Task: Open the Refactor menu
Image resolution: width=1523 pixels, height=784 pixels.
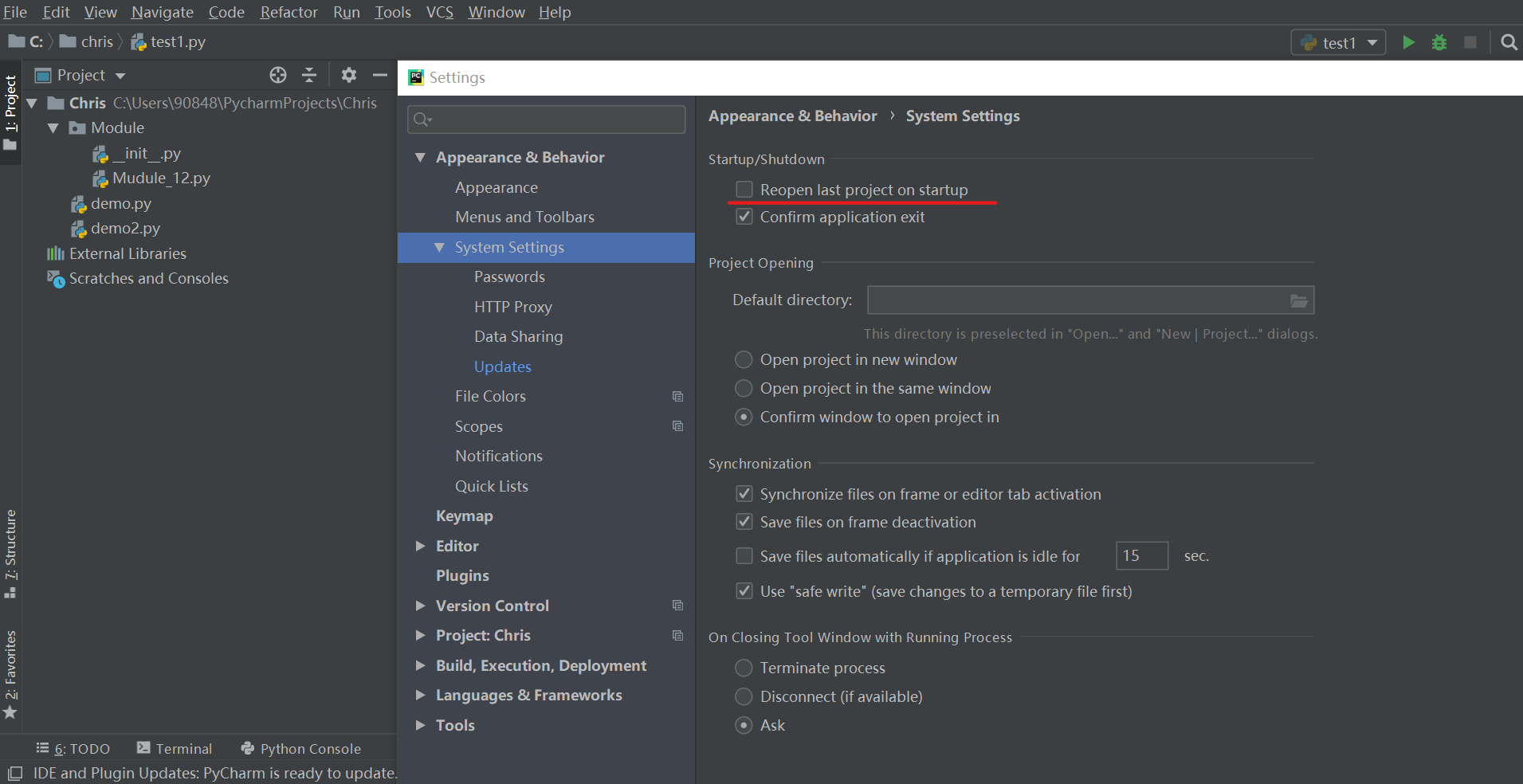Action: point(289,12)
